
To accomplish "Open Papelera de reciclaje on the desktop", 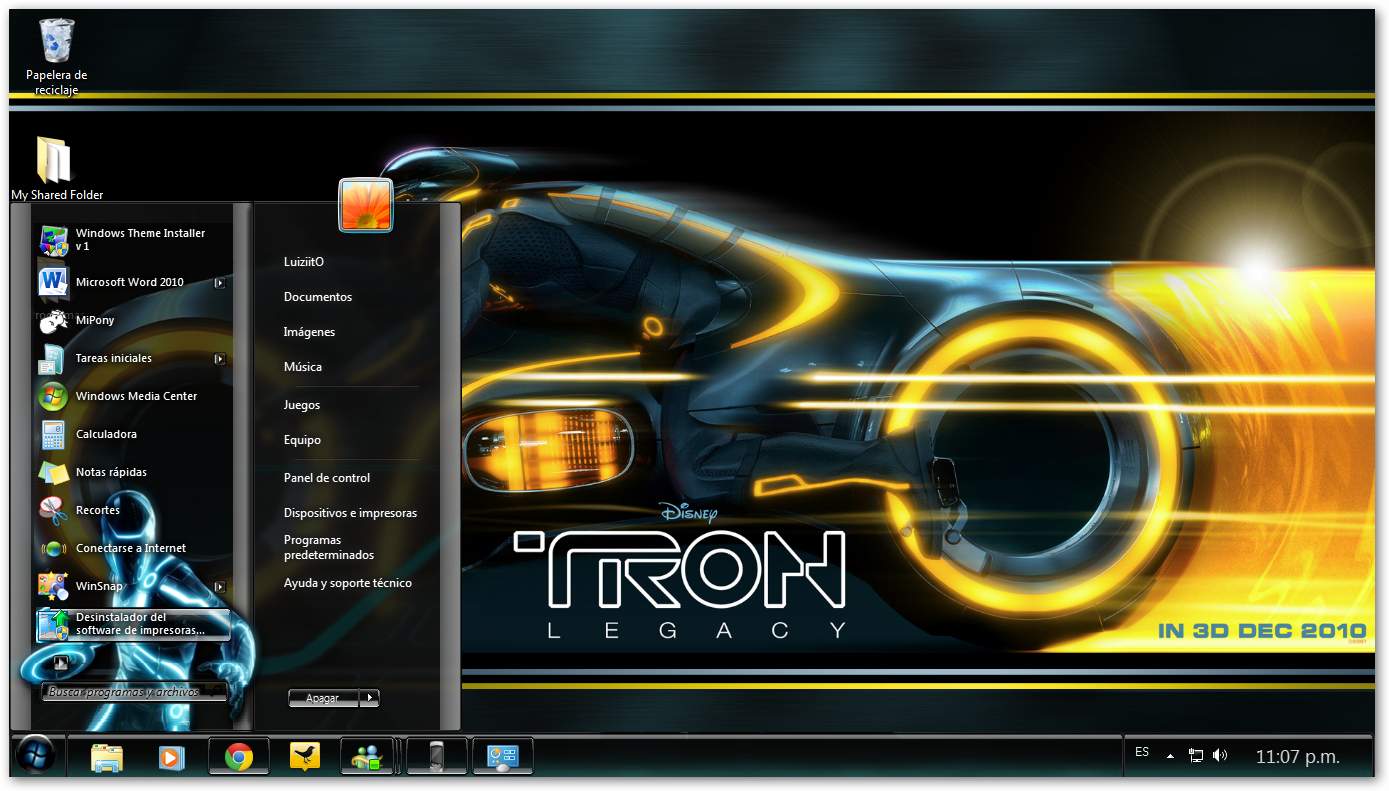I will 56,57.
